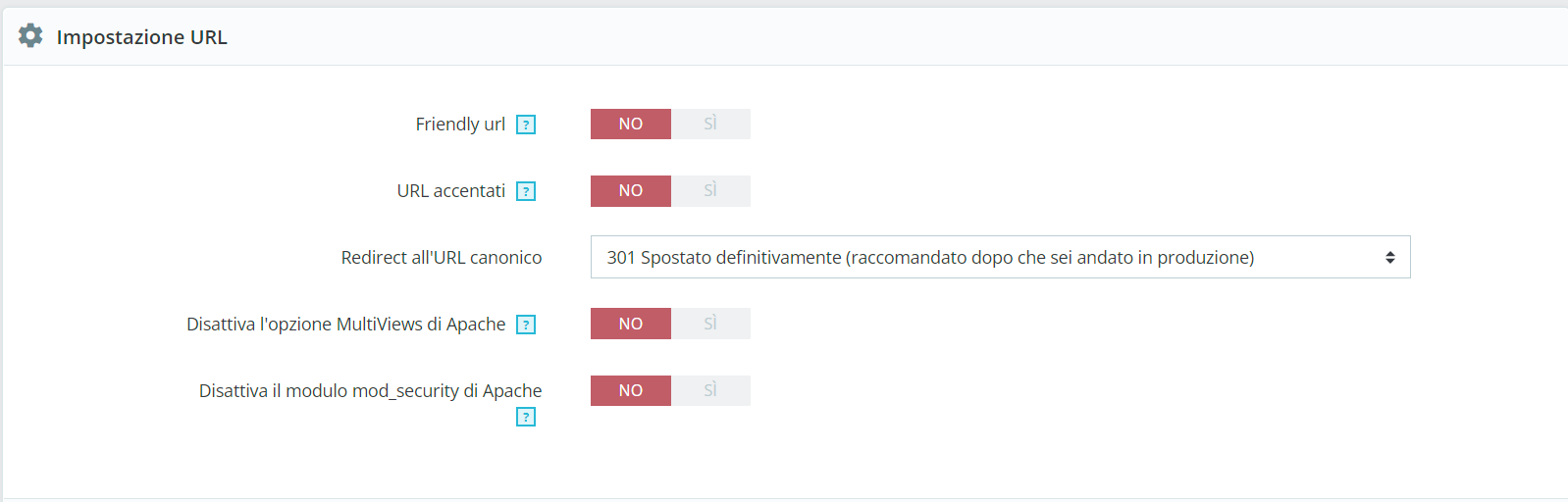
Task: Switch mod_security disable option to SÌ
Action: 710,390
